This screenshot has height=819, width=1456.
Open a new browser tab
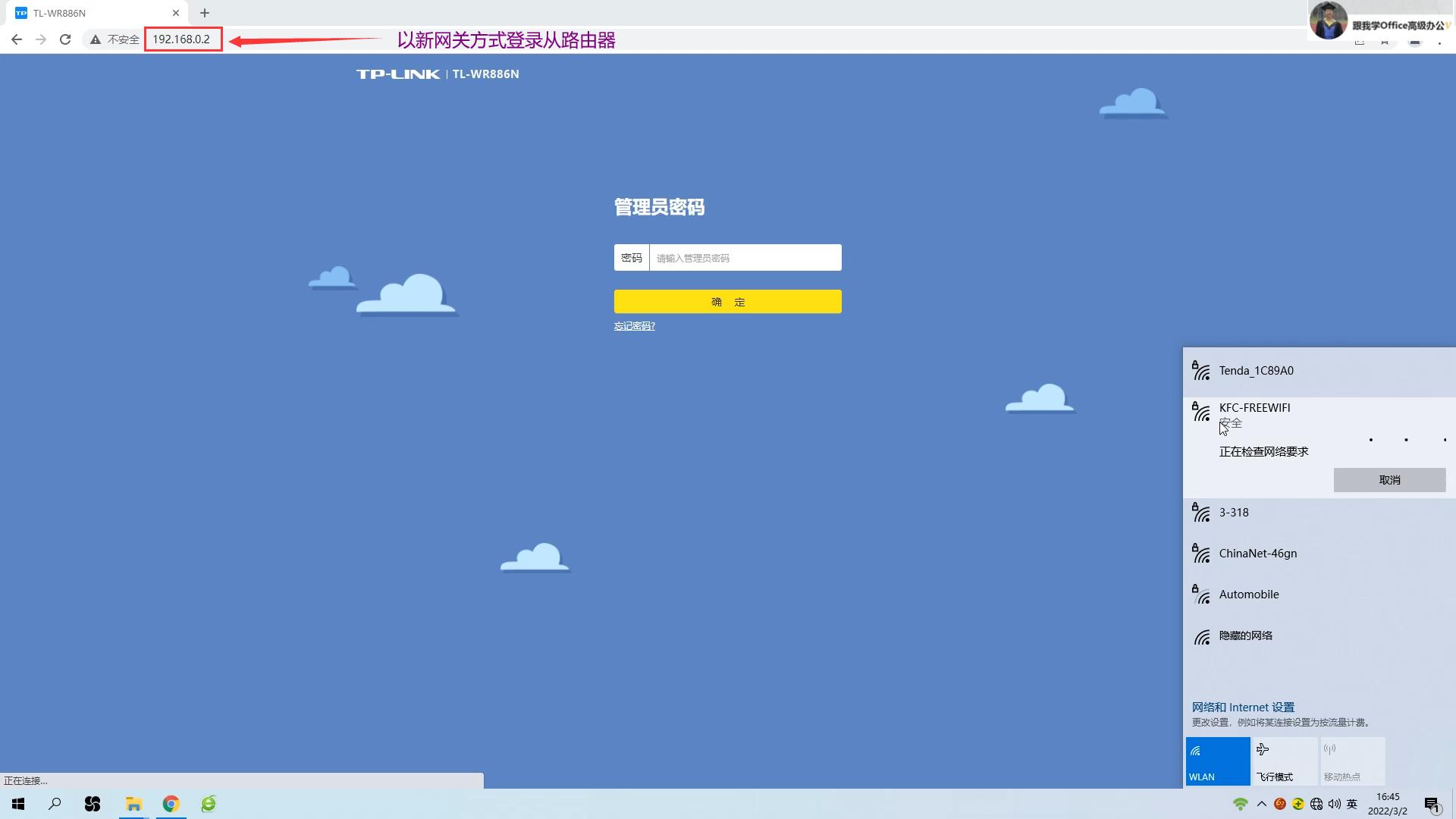pyautogui.click(x=205, y=13)
